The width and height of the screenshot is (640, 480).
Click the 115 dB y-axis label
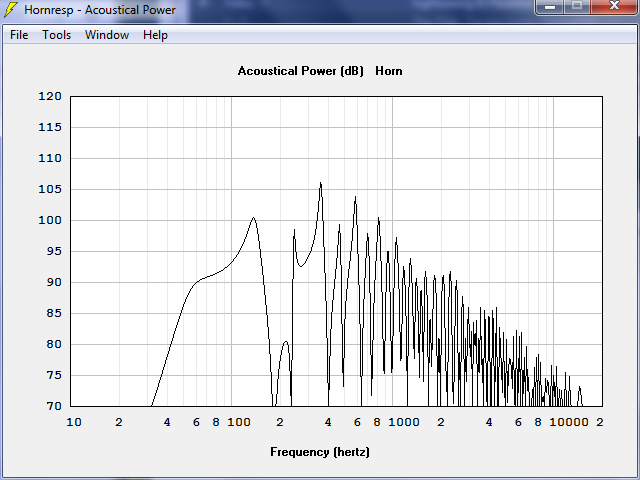pyautogui.click(x=50, y=127)
